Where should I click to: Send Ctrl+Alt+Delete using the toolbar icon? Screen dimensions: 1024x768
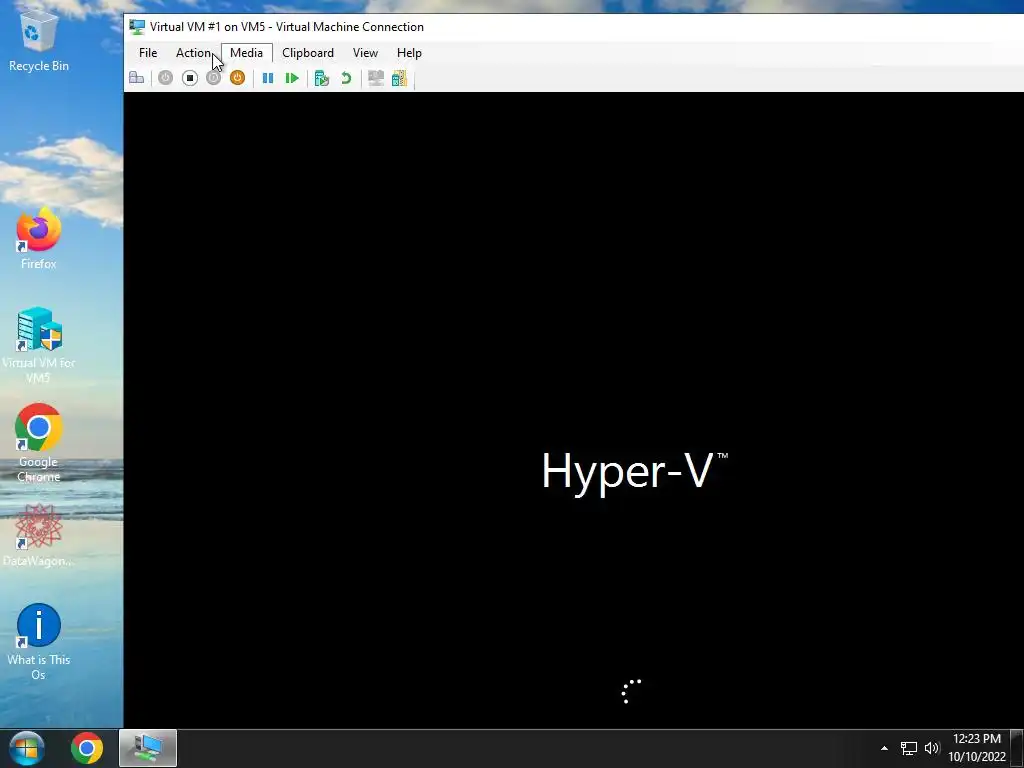[x=136, y=78]
